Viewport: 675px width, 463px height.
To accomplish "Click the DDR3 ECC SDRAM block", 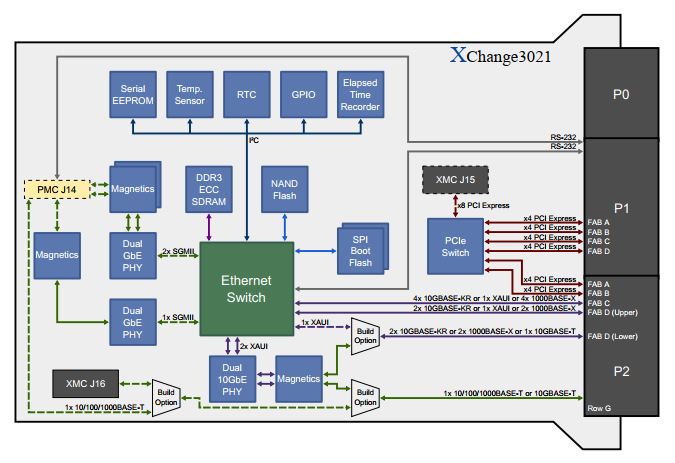I will (x=209, y=189).
